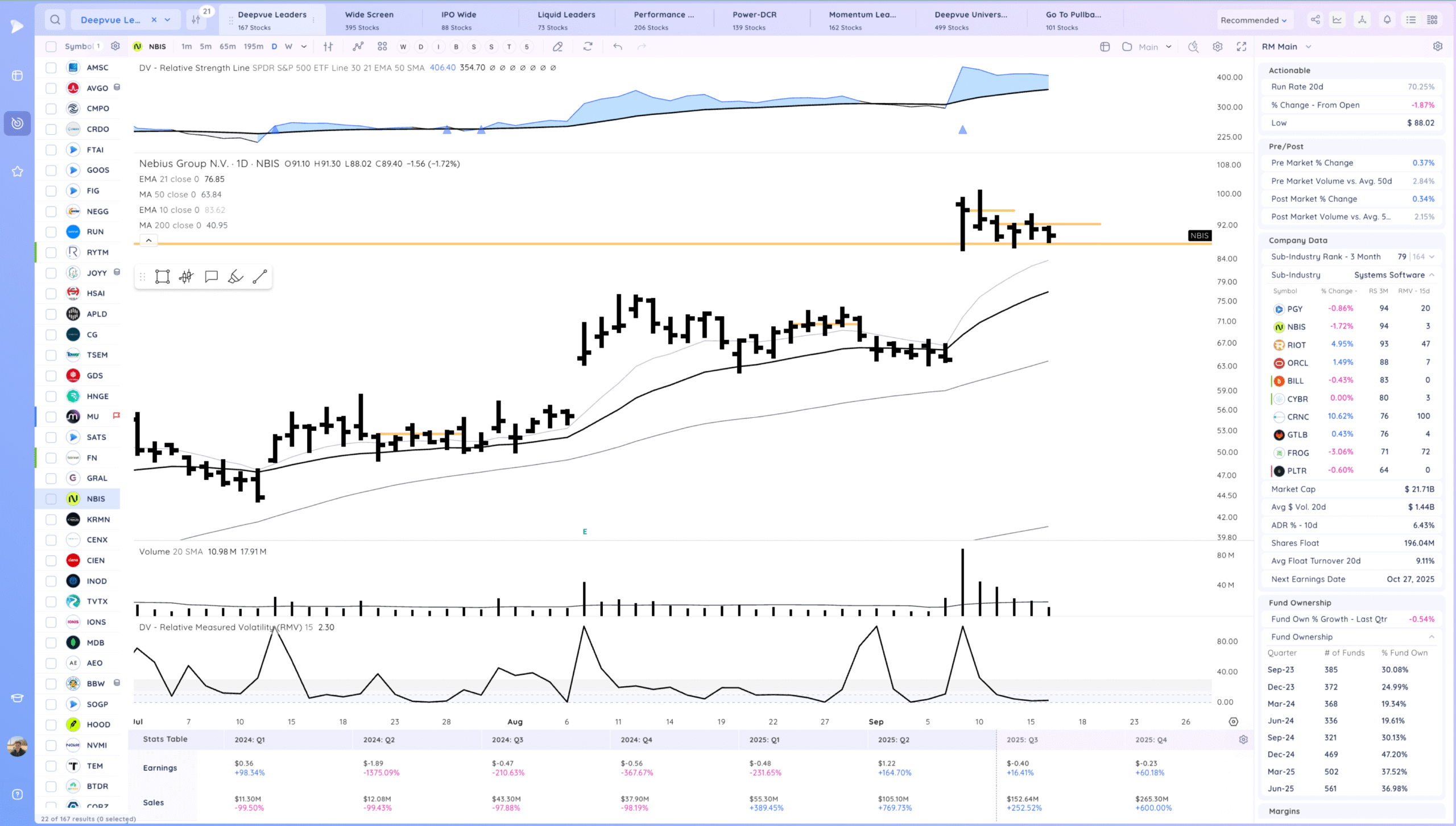This screenshot has width=1456, height=826.
Task: Open the filter sliders icon with badge 21
Action: click(196, 20)
